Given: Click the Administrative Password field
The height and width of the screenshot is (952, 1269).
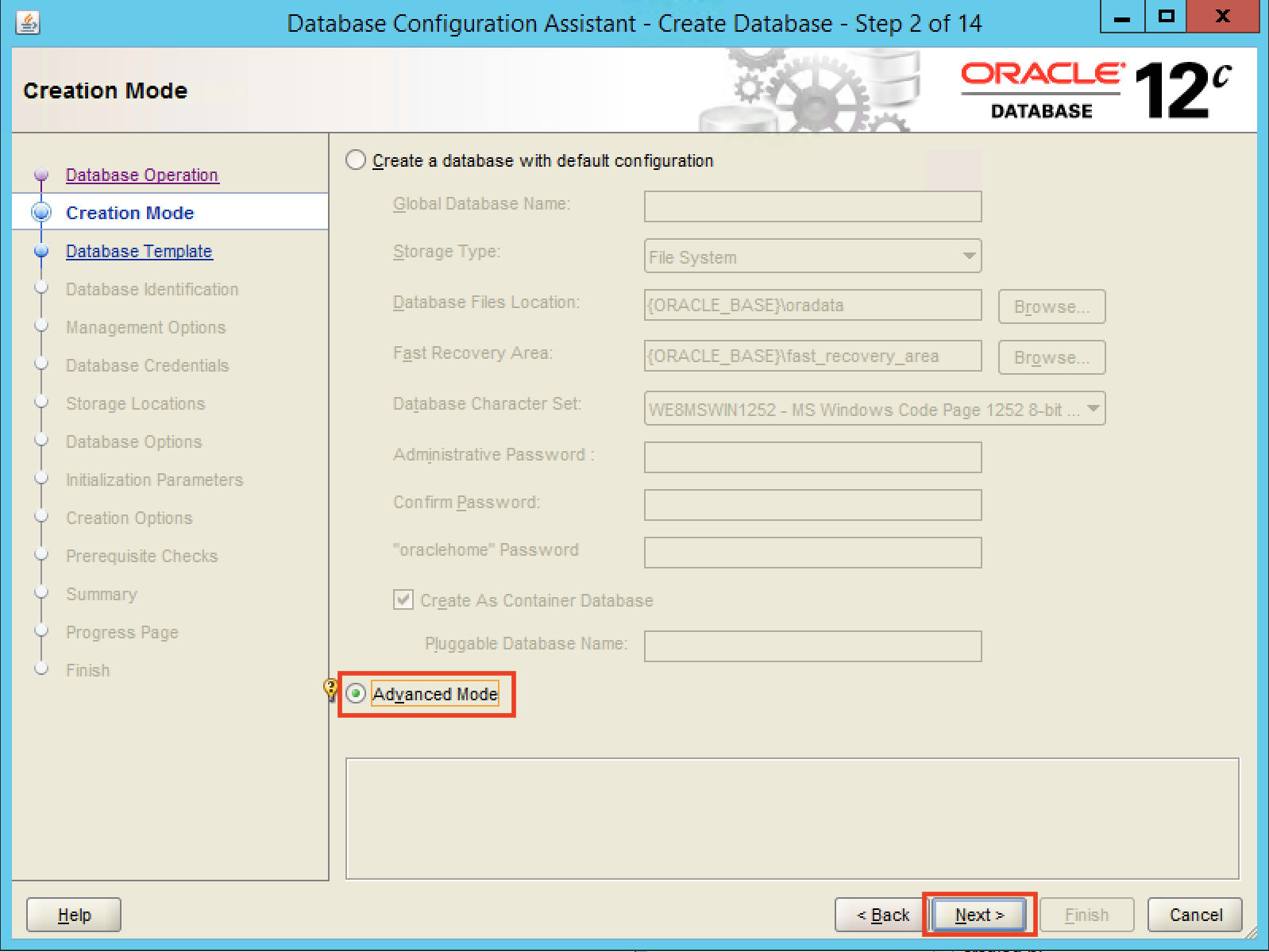Looking at the screenshot, I should (x=812, y=457).
